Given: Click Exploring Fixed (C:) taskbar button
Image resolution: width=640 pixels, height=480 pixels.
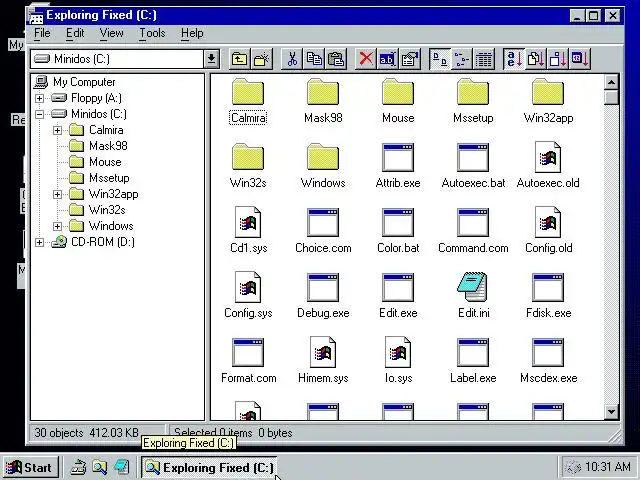Looking at the screenshot, I should 209,467.
